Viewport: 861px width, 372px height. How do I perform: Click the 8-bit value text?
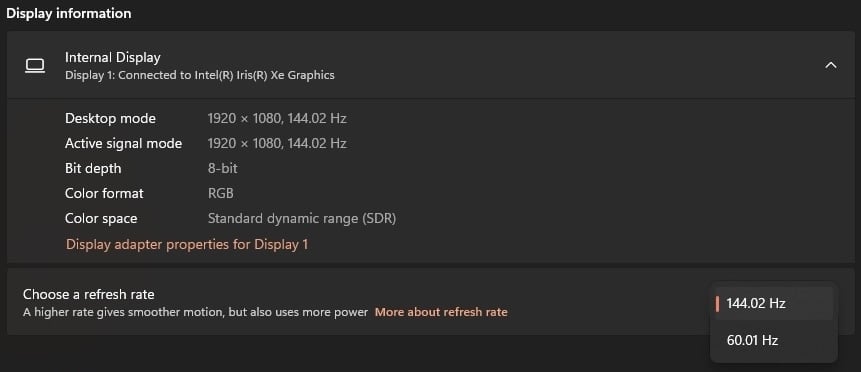[222, 168]
